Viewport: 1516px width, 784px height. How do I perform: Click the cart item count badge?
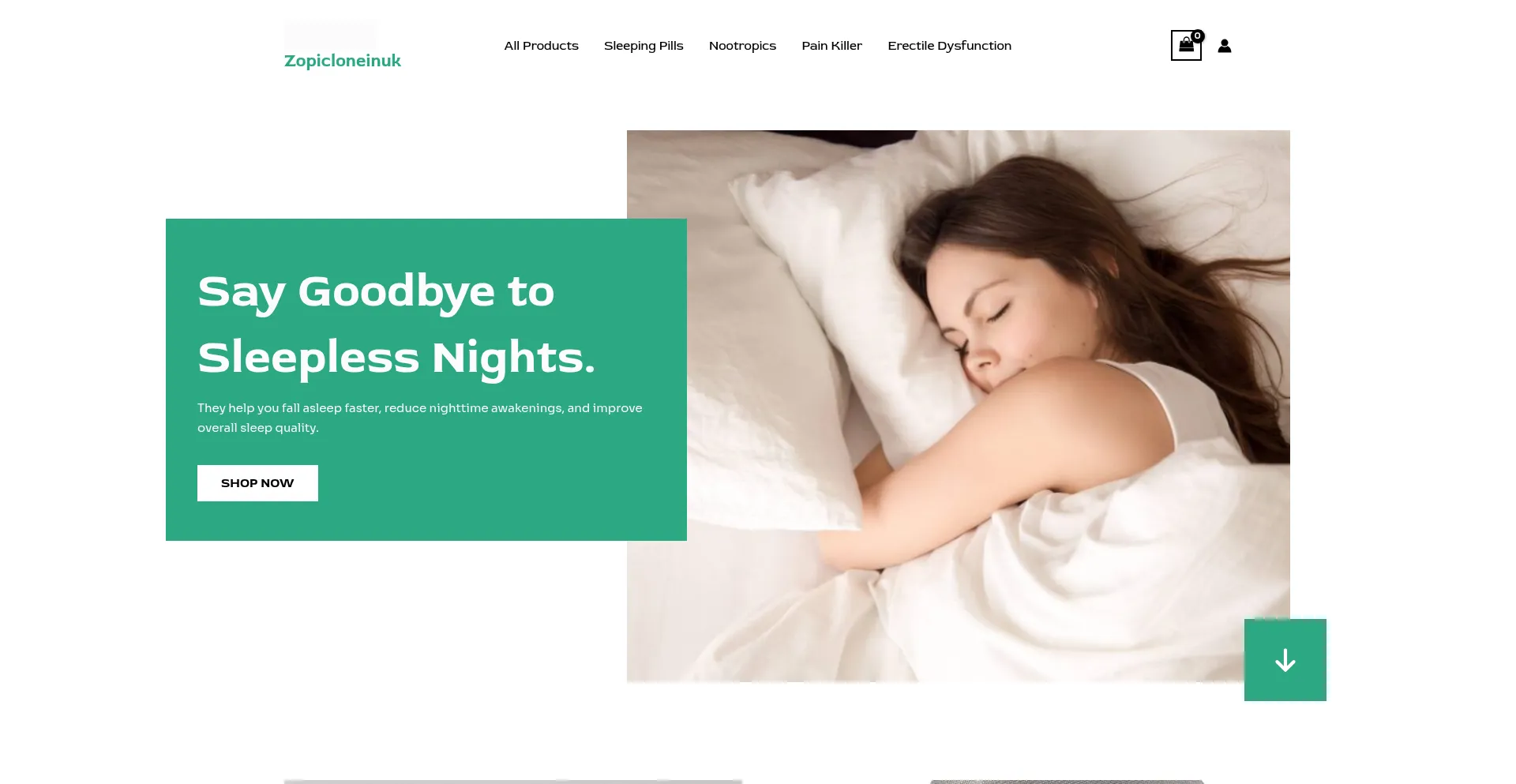[x=1198, y=36]
